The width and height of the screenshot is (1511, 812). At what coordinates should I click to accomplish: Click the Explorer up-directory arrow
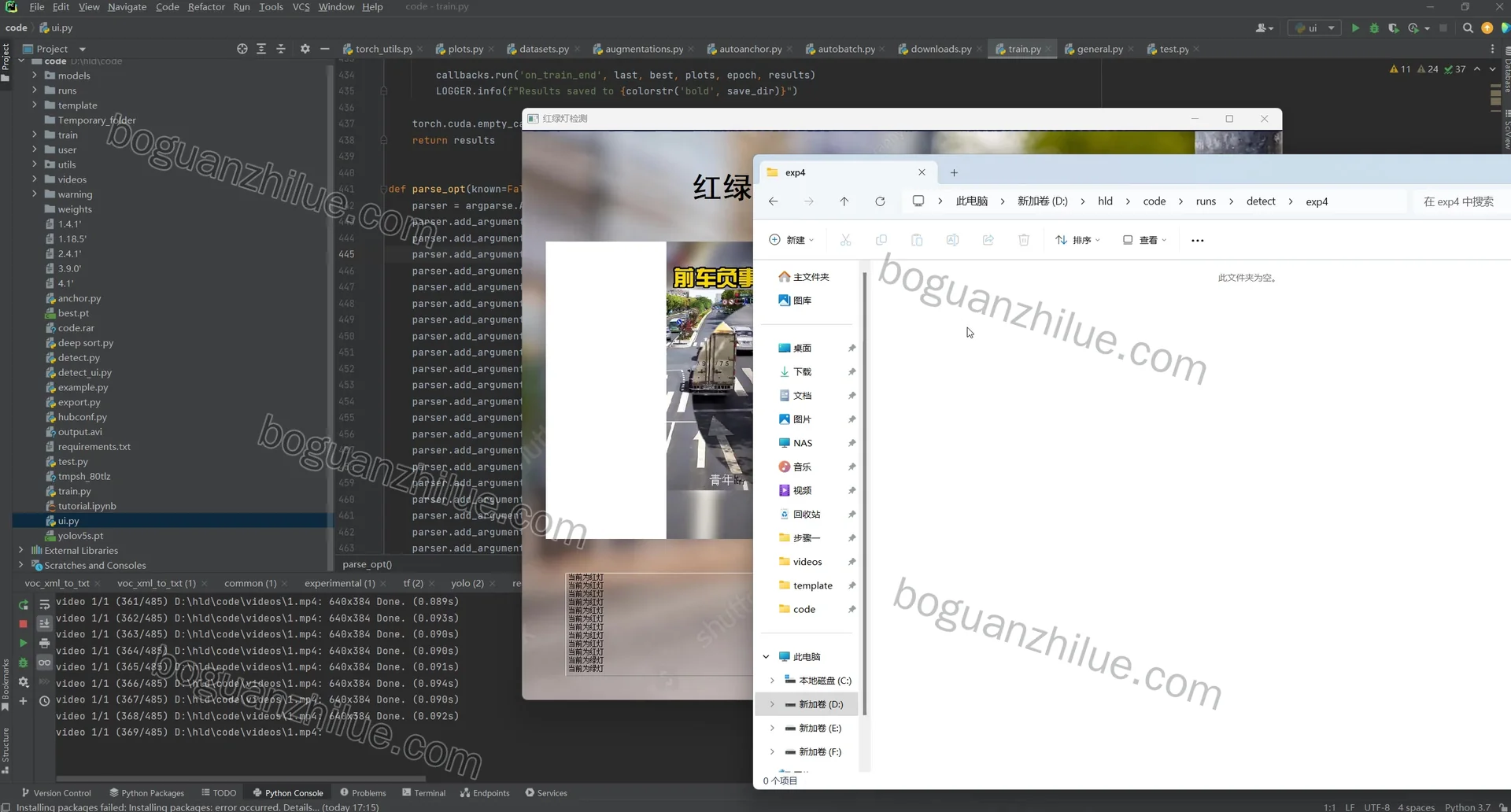coord(844,201)
